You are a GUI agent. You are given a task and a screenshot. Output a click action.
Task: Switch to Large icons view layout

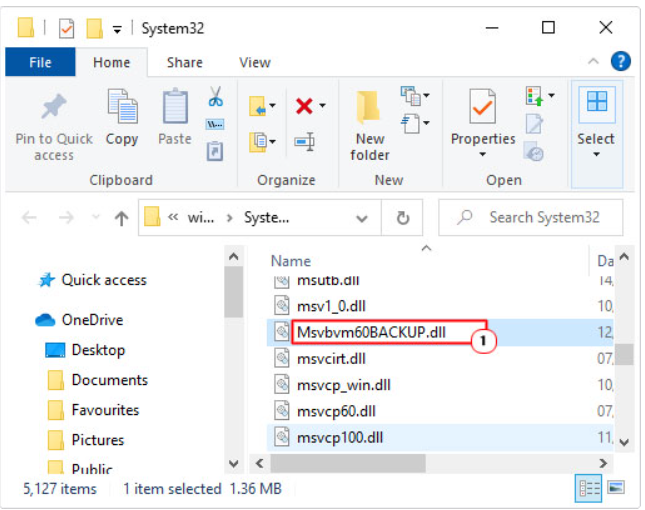(x=616, y=488)
